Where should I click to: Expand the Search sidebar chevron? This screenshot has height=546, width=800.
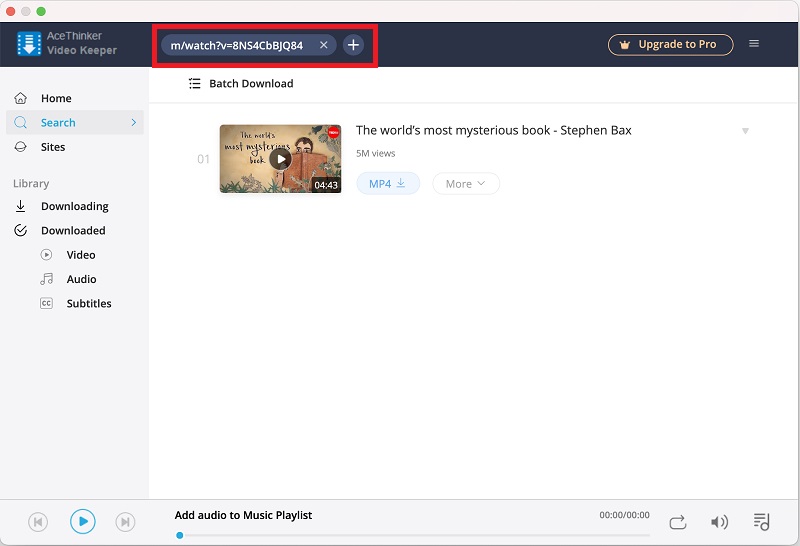click(134, 123)
